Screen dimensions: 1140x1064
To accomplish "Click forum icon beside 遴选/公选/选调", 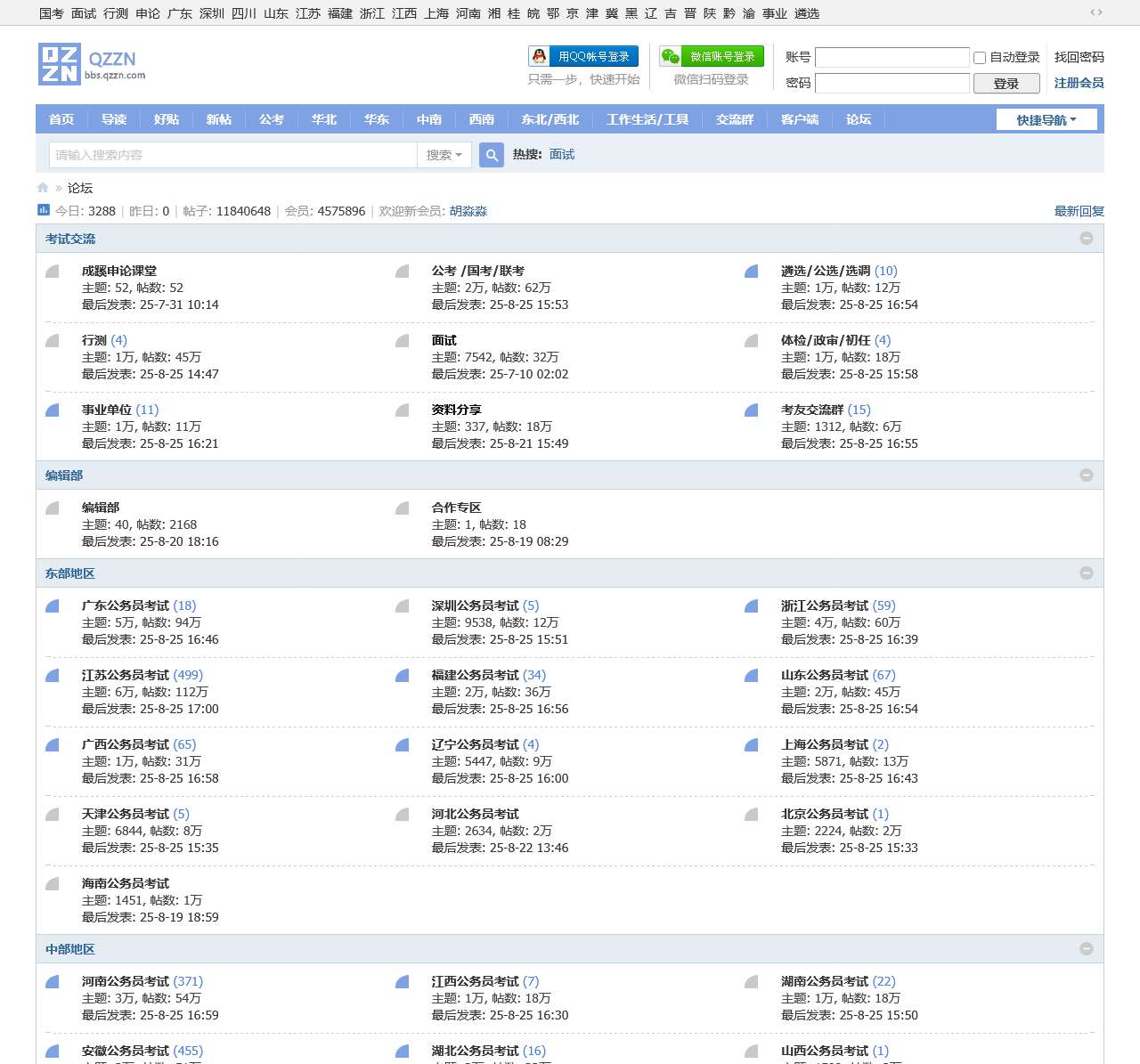I will 752,272.
